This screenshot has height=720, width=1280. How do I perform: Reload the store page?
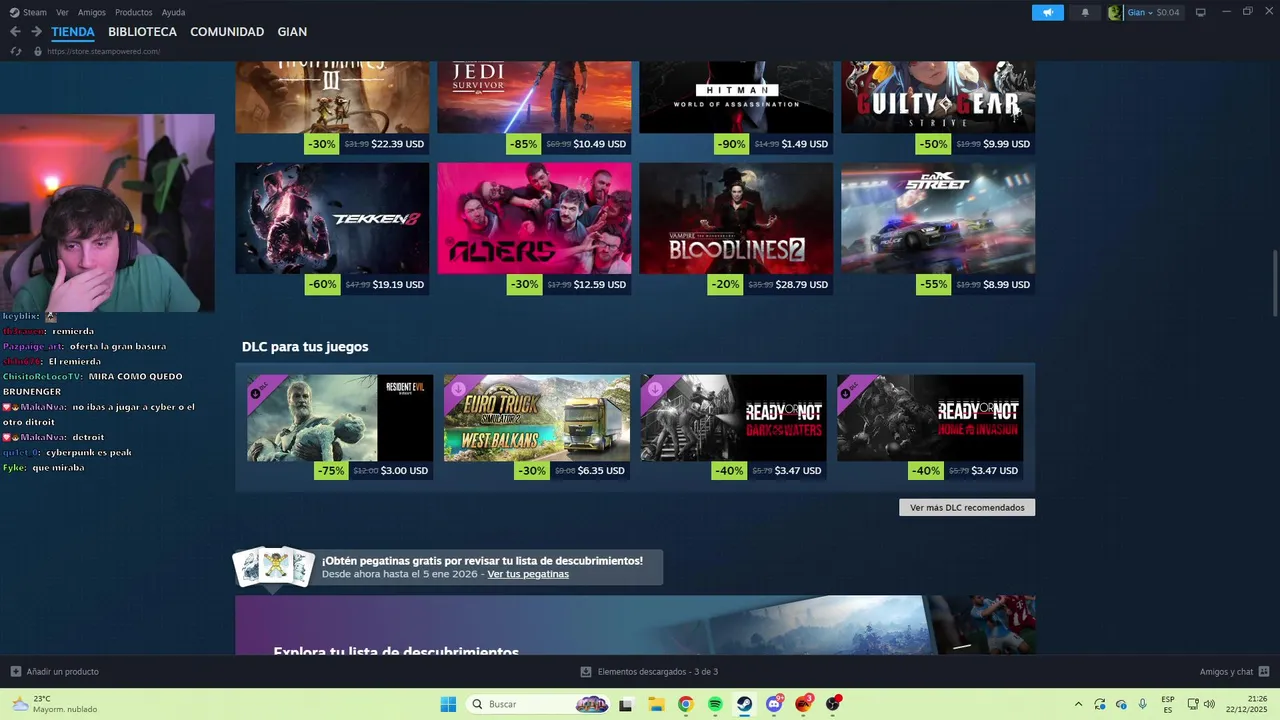click(15, 51)
